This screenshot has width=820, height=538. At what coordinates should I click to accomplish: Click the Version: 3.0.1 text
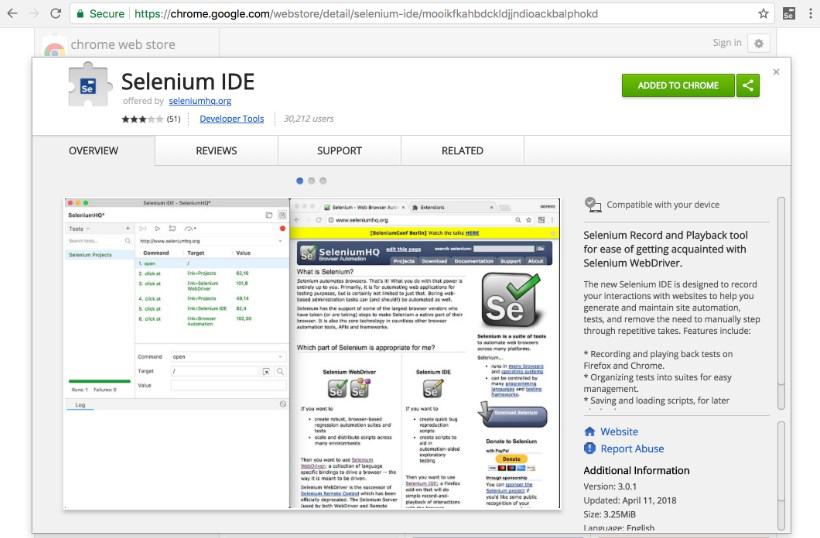click(x=610, y=487)
